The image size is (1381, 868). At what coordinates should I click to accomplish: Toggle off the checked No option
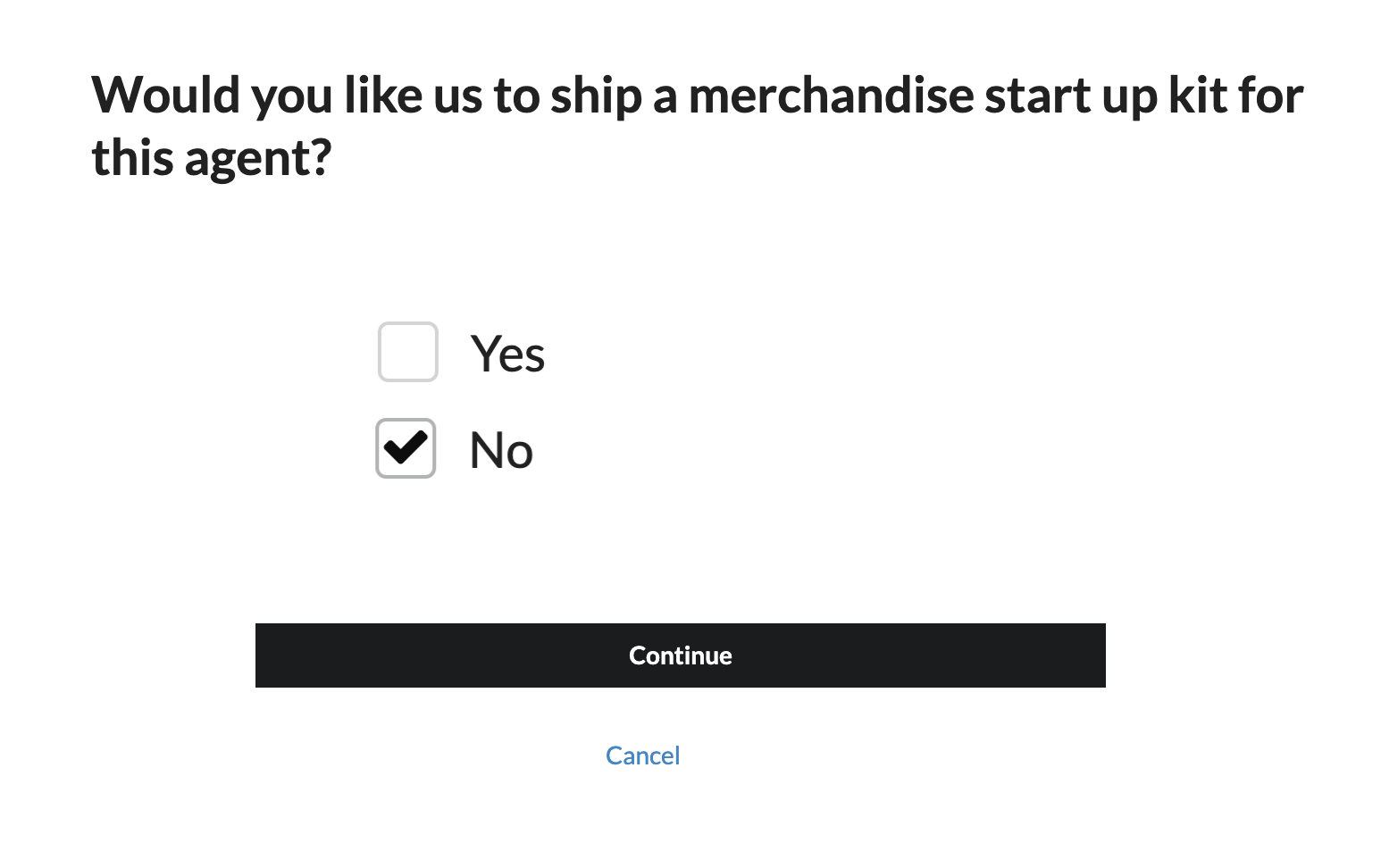tap(406, 448)
